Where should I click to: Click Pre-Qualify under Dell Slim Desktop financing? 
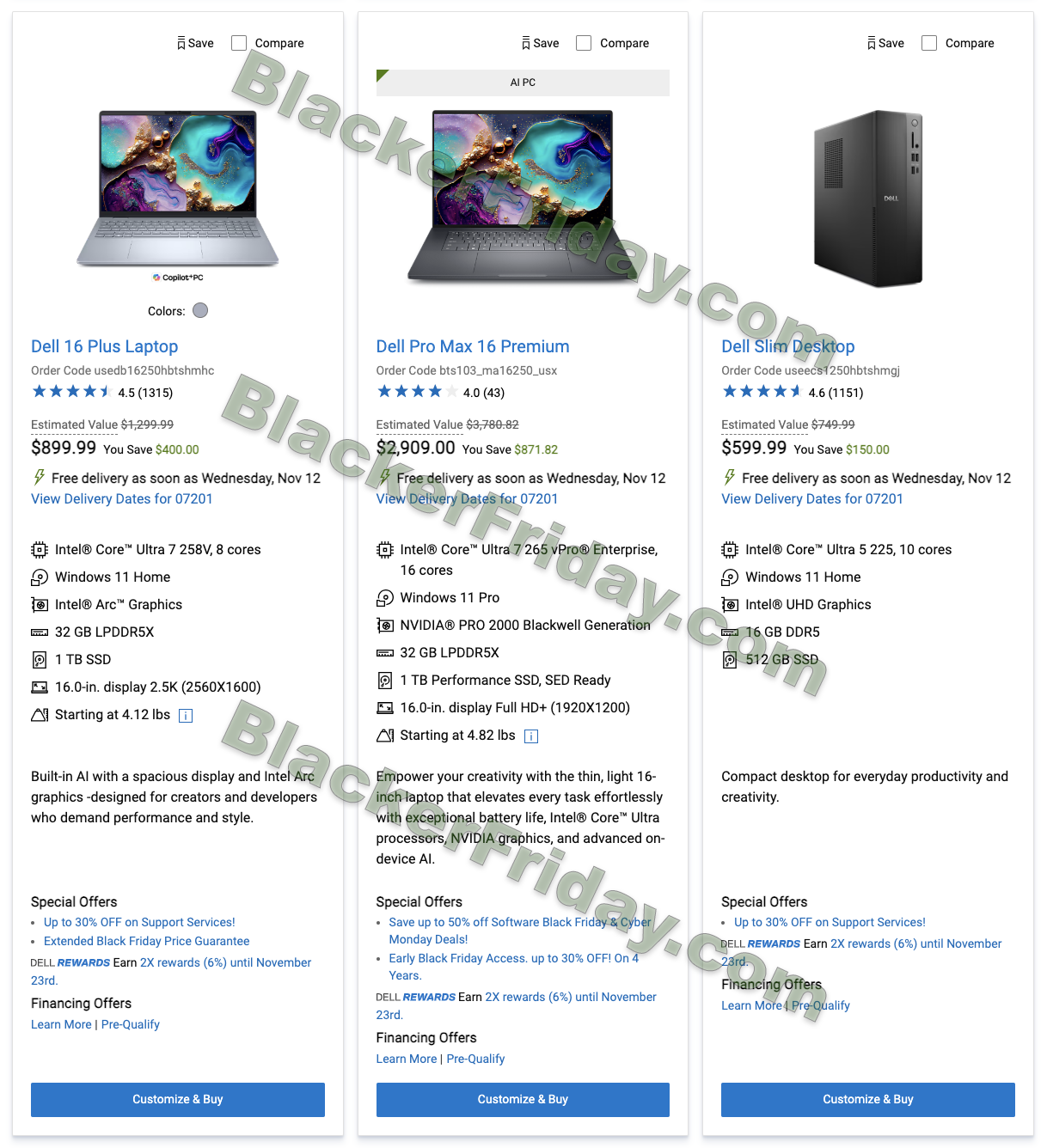821,1006
